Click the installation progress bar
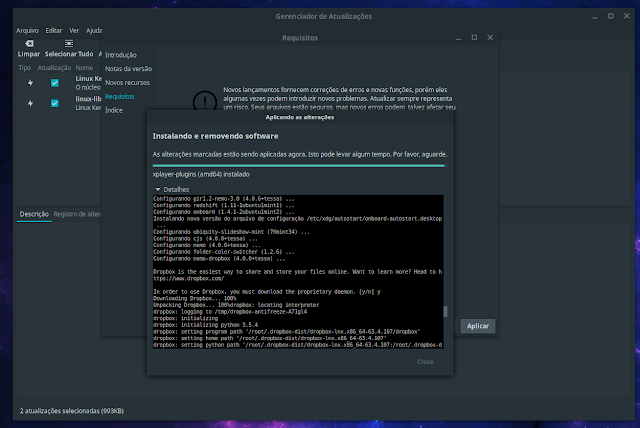 300,166
